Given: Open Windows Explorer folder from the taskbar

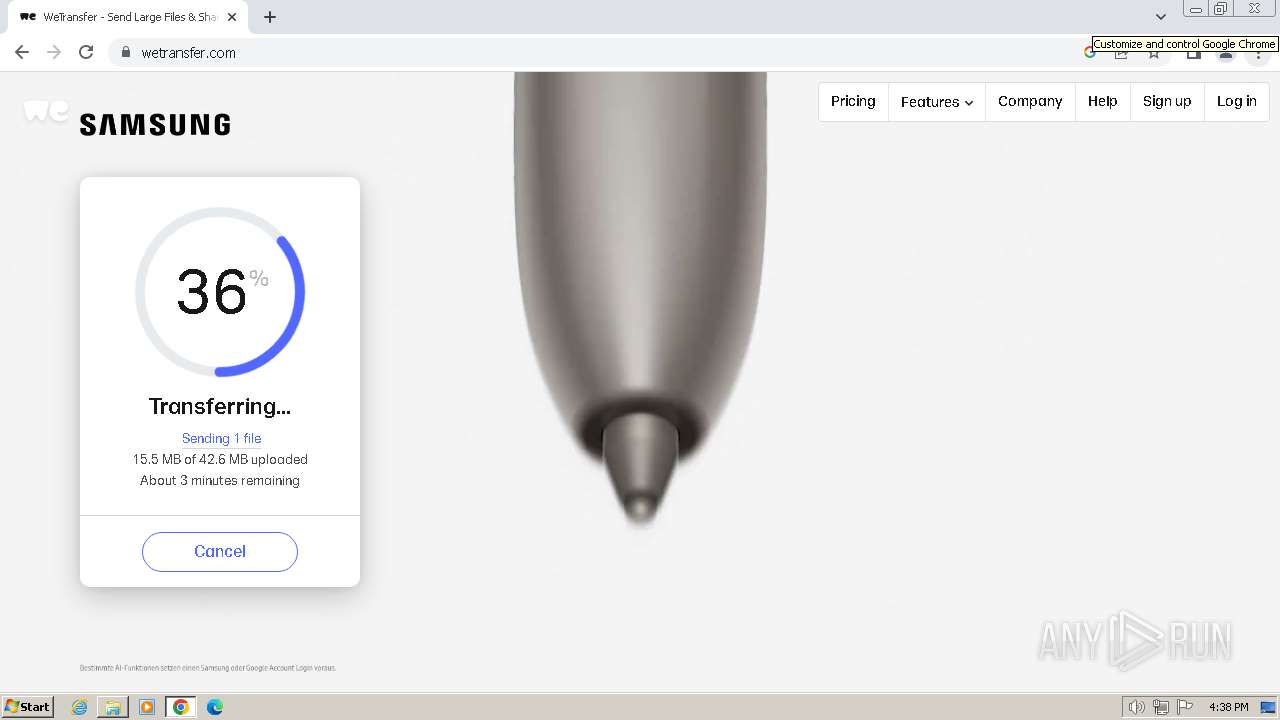Looking at the screenshot, I should pos(113,707).
